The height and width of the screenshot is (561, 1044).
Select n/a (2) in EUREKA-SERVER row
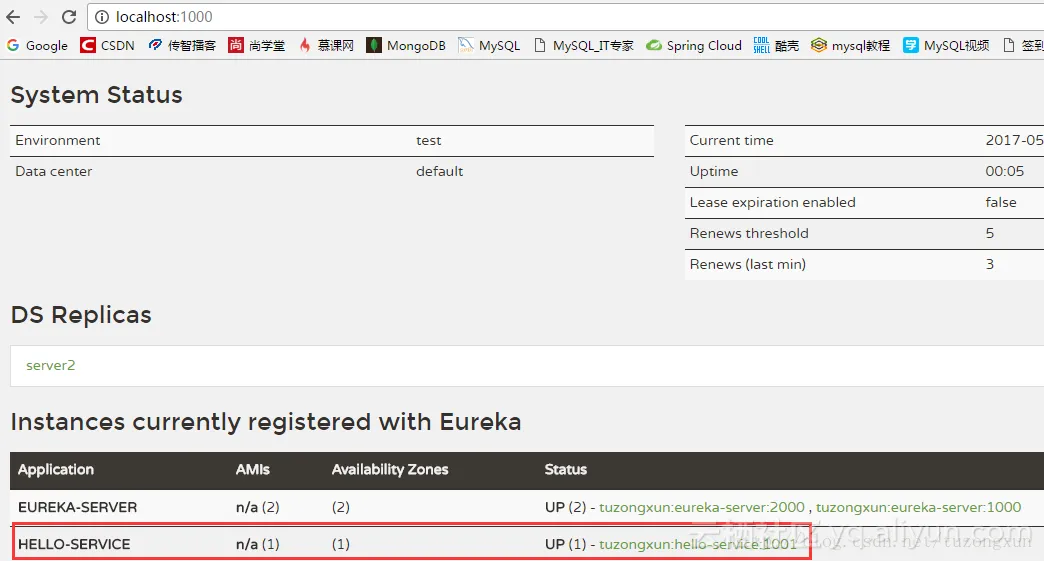[258, 507]
